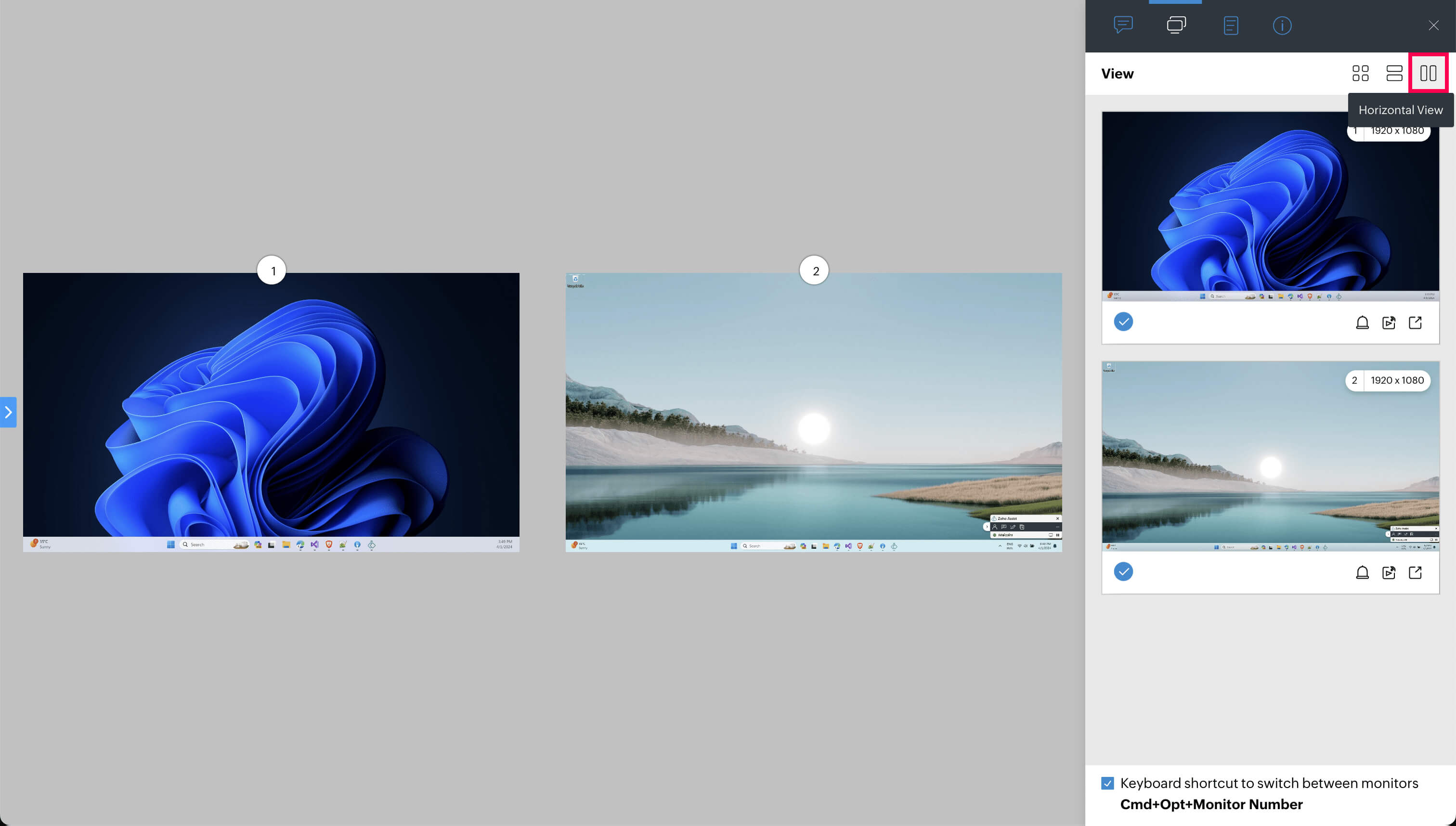Click bell icon for monitor 1
This screenshot has width=1456, height=826.
(x=1362, y=323)
